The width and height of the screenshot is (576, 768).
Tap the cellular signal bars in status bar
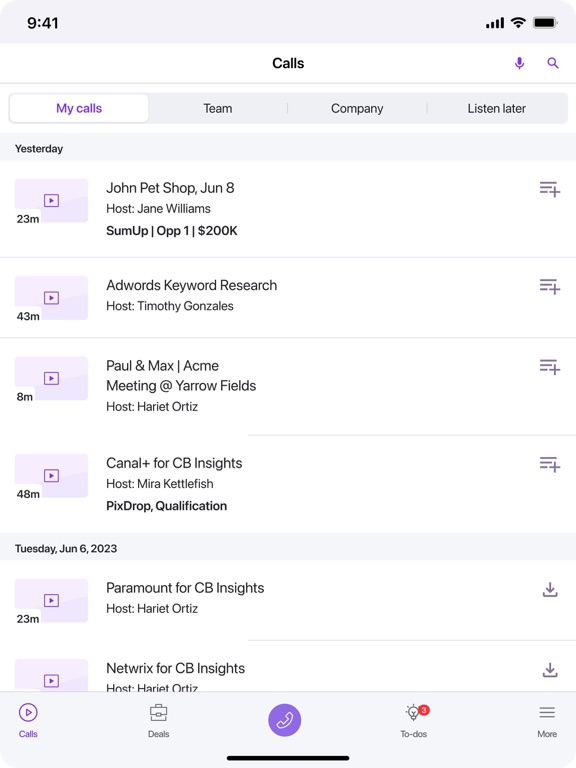coord(495,23)
